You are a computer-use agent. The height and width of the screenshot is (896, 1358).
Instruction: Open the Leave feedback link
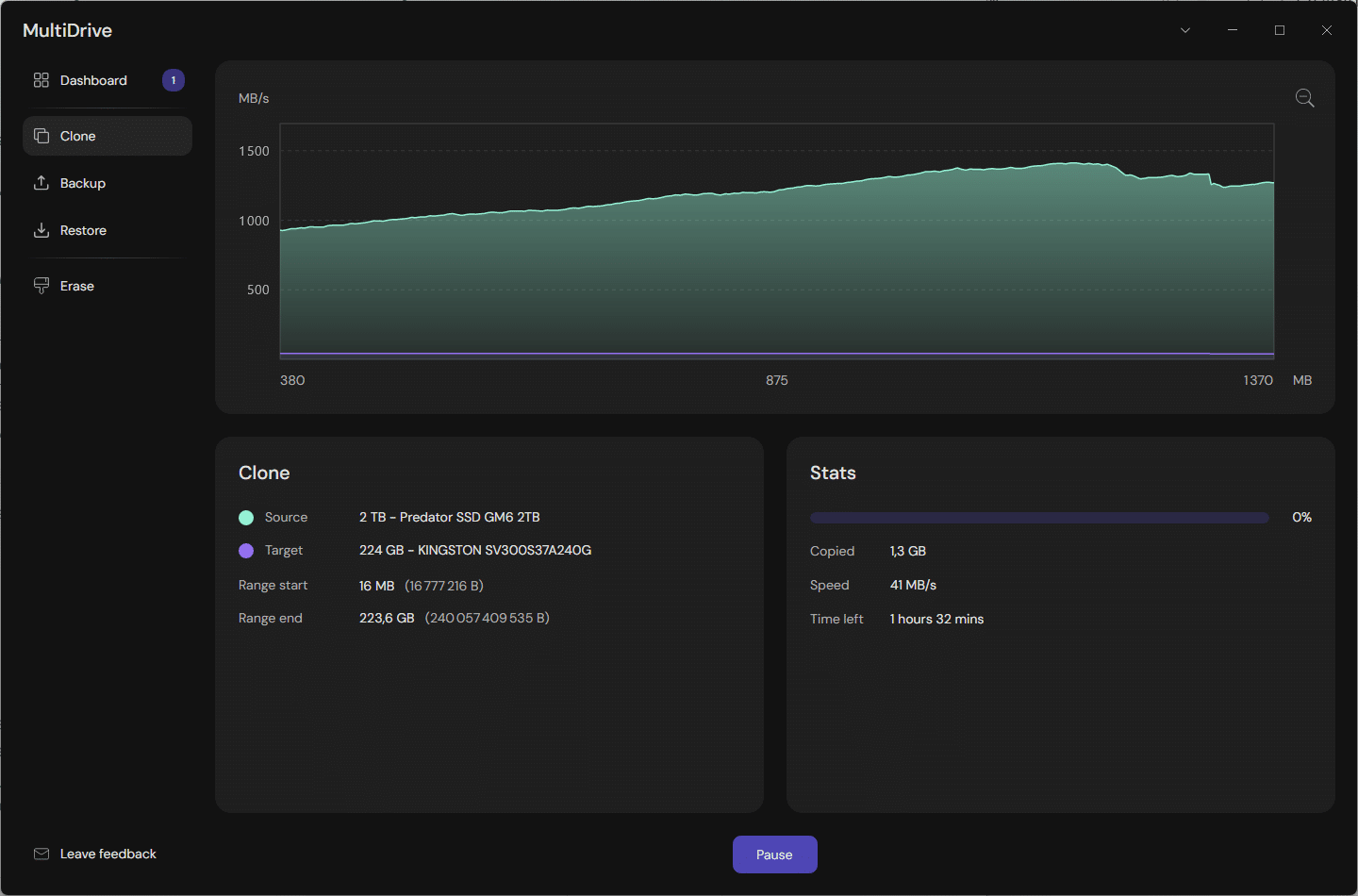point(108,854)
